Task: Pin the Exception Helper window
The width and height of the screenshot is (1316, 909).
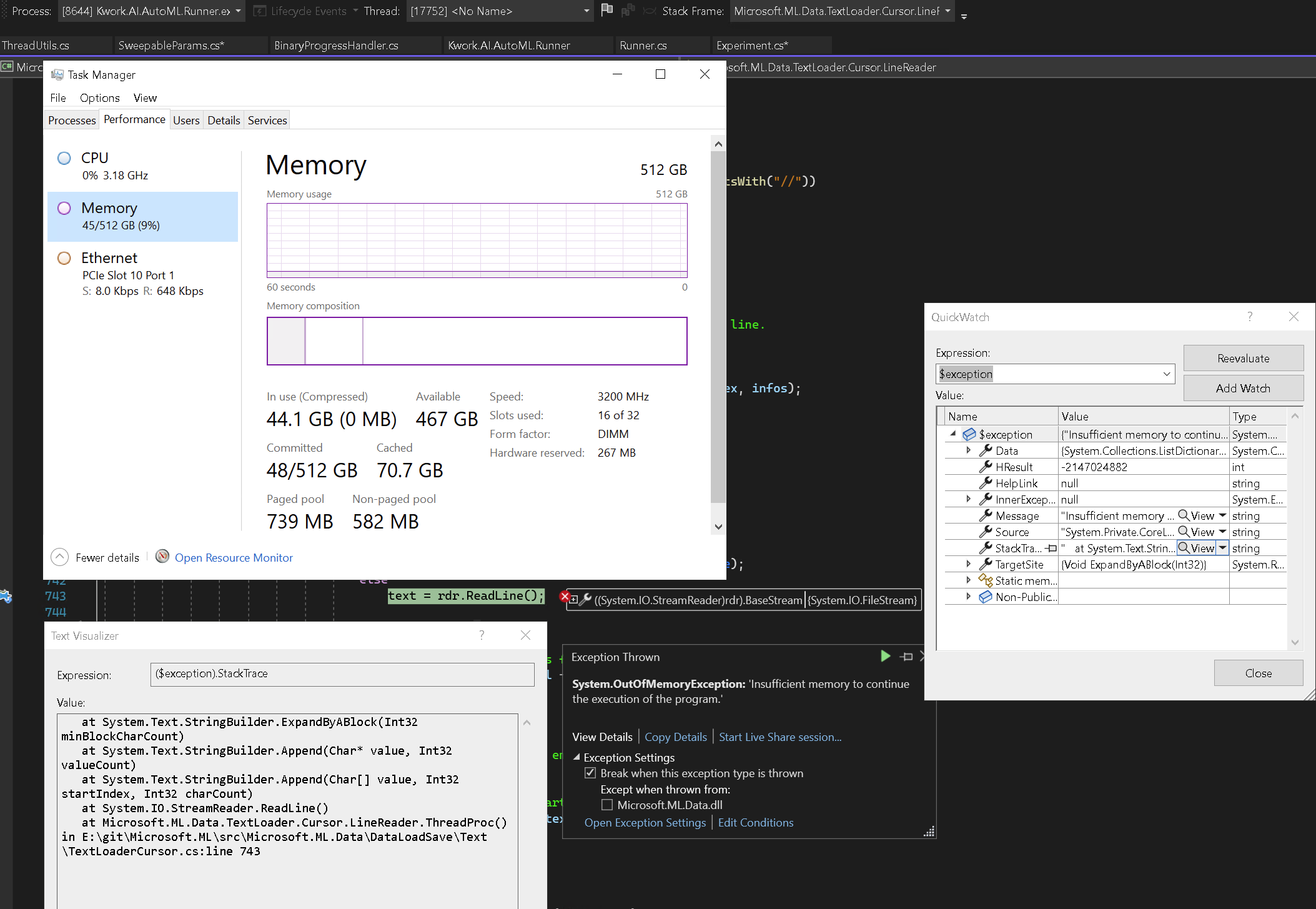Action: click(906, 656)
